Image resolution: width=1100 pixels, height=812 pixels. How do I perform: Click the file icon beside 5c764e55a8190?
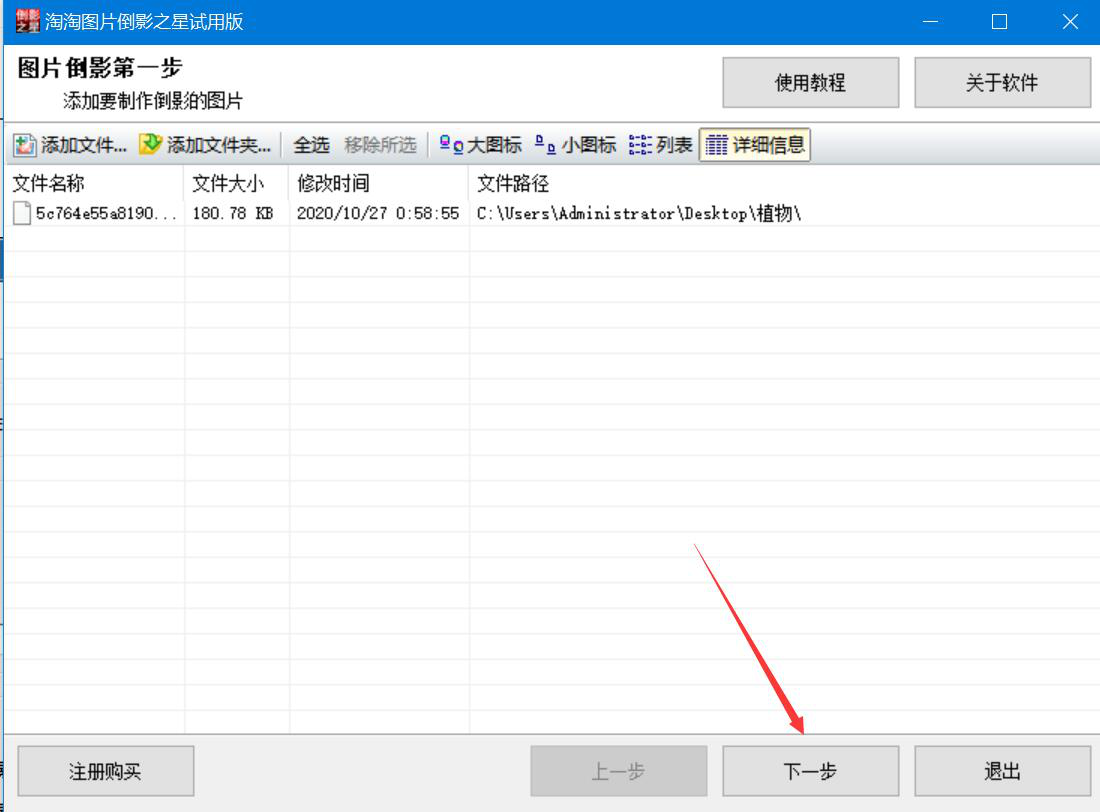pyautogui.click(x=22, y=213)
